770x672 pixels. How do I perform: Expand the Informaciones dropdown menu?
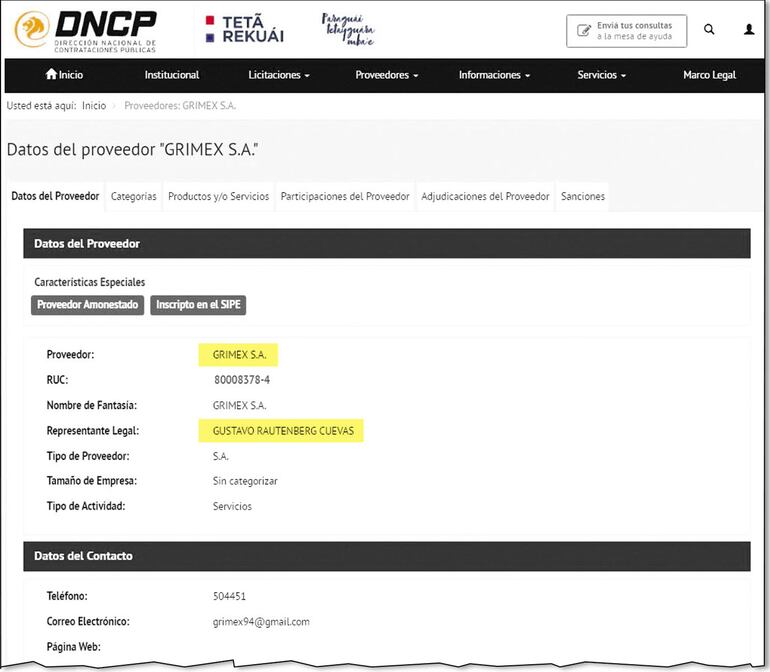[x=495, y=75]
